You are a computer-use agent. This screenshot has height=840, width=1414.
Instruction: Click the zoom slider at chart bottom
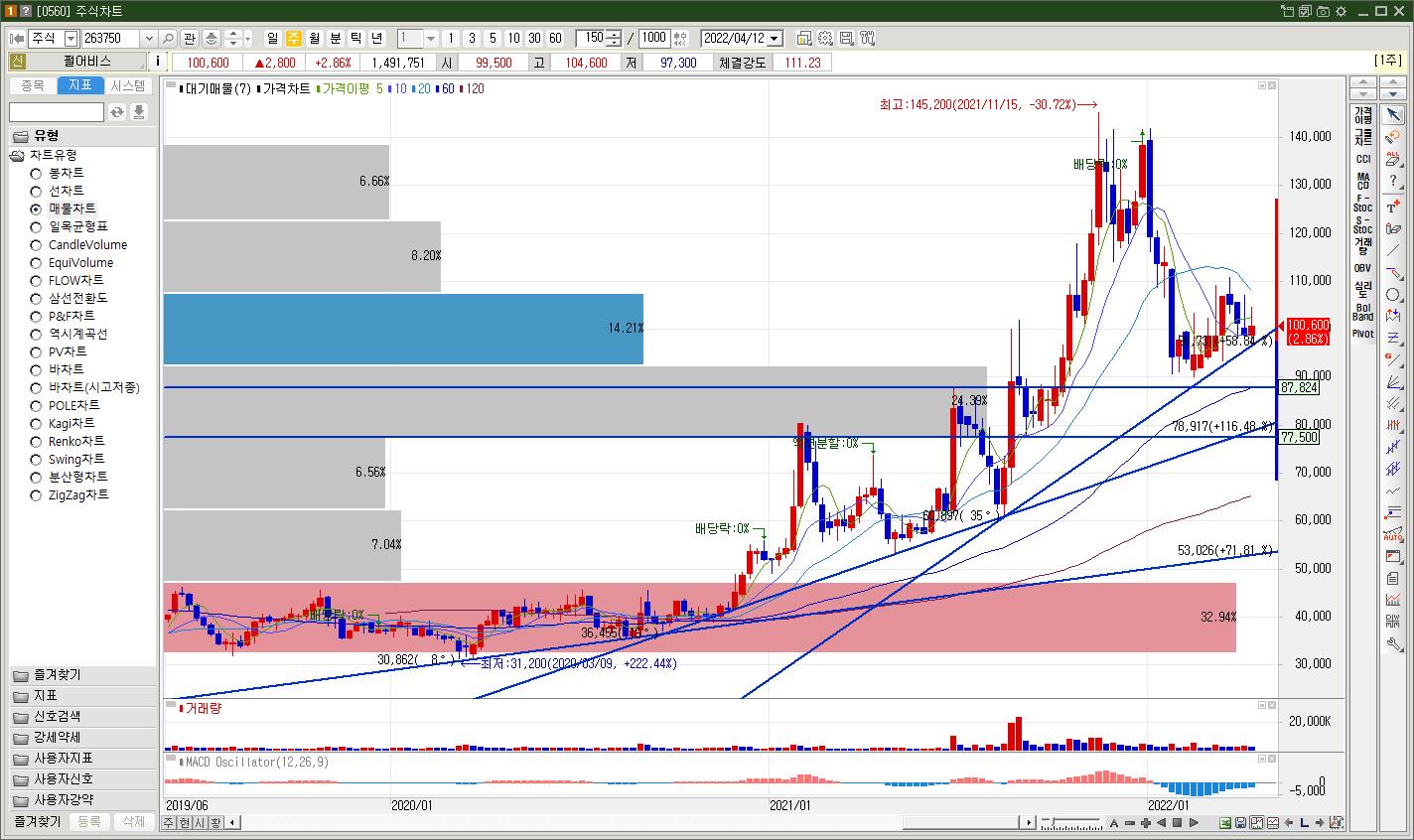(x=1071, y=823)
